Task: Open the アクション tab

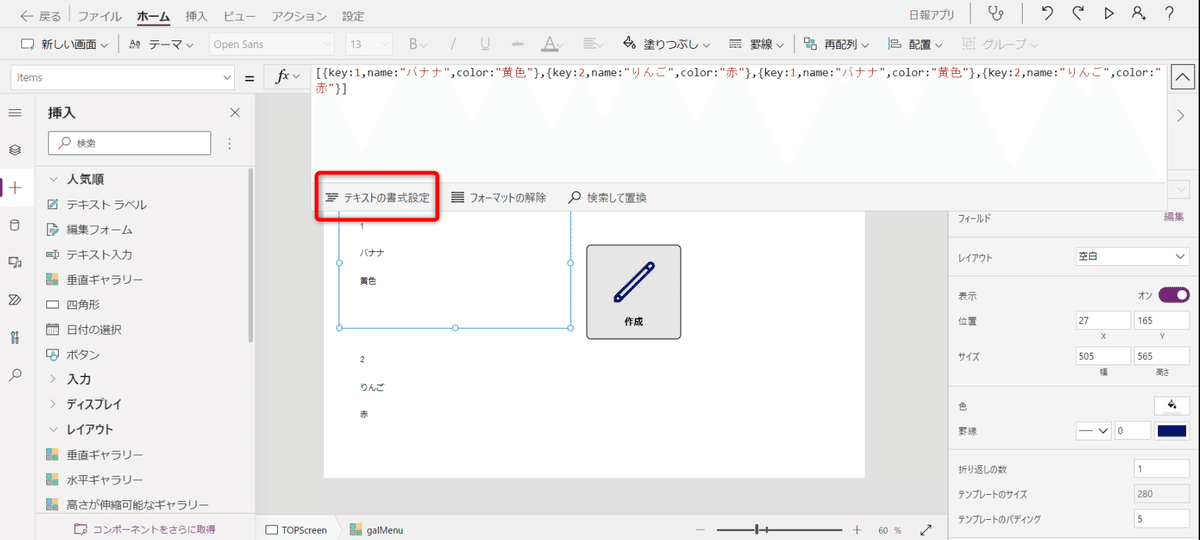Action: click(x=299, y=17)
